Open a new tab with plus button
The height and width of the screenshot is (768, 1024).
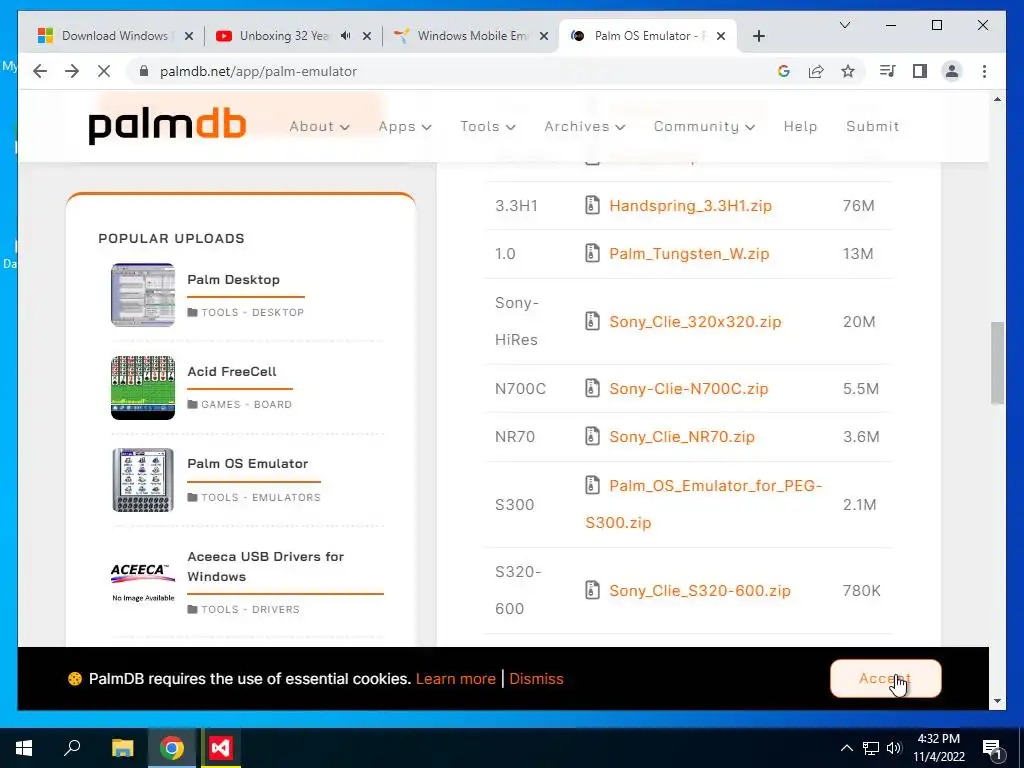point(758,36)
